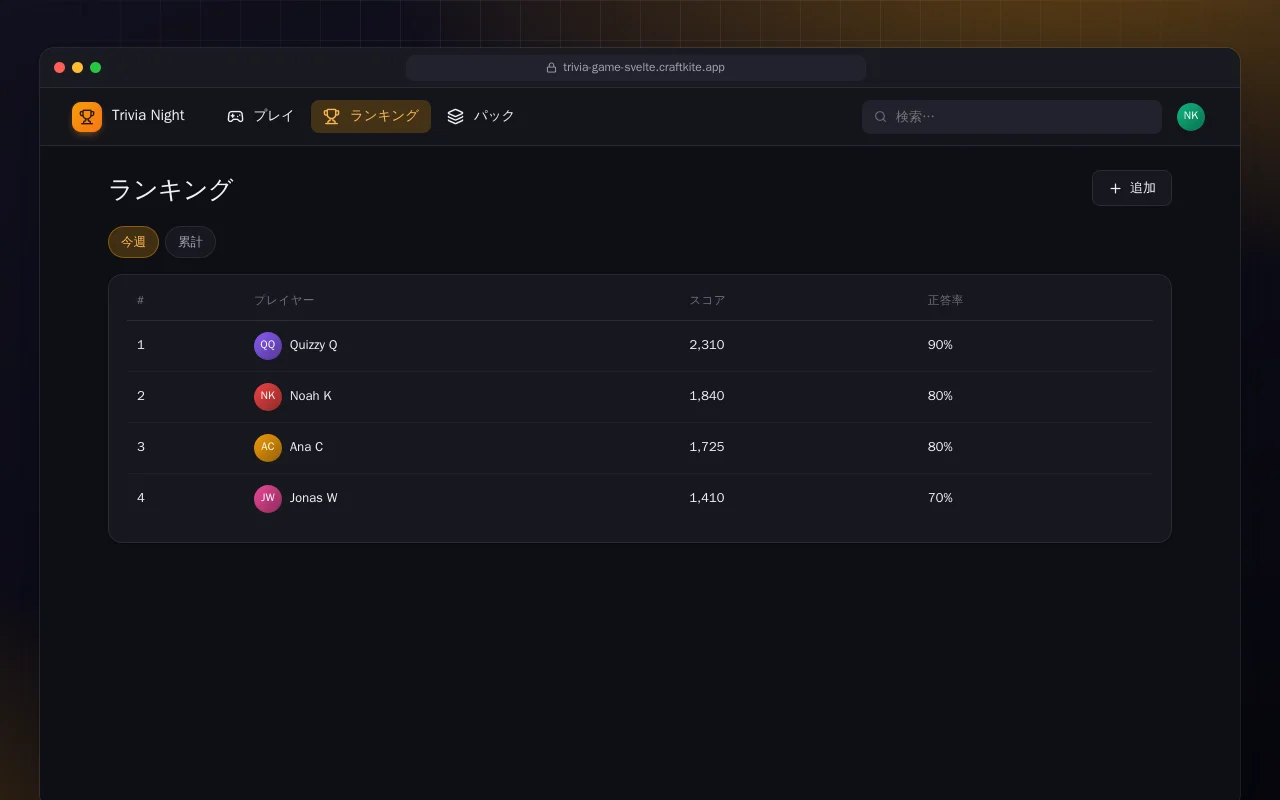
Task: Click Quizzy Q's QQ avatar
Action: (268, 345)
